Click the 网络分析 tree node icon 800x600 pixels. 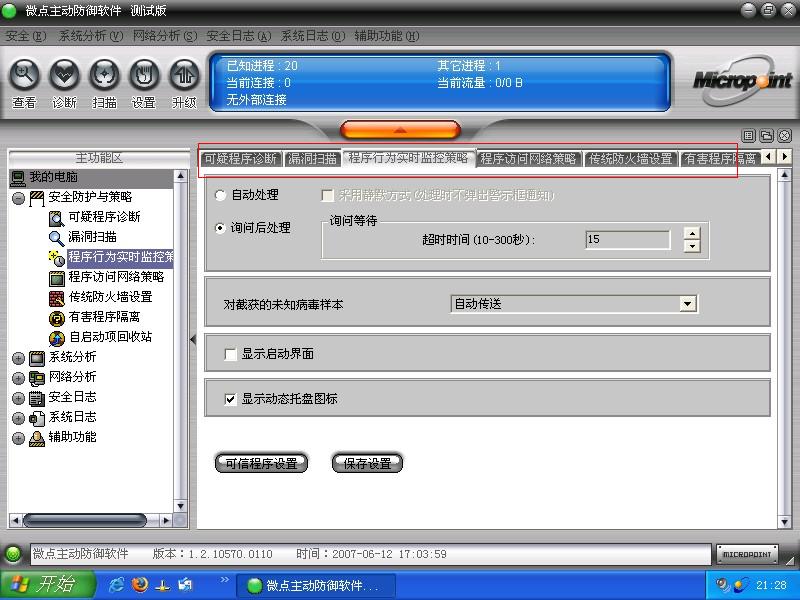[37, 378]
